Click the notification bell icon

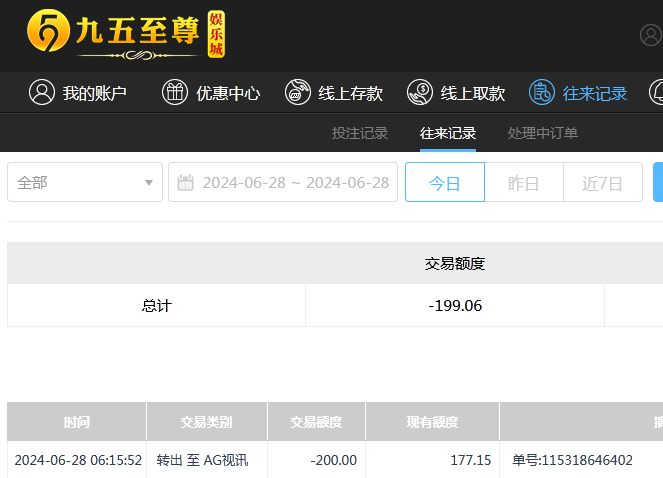pyautogui.click(x=657, y=92)
